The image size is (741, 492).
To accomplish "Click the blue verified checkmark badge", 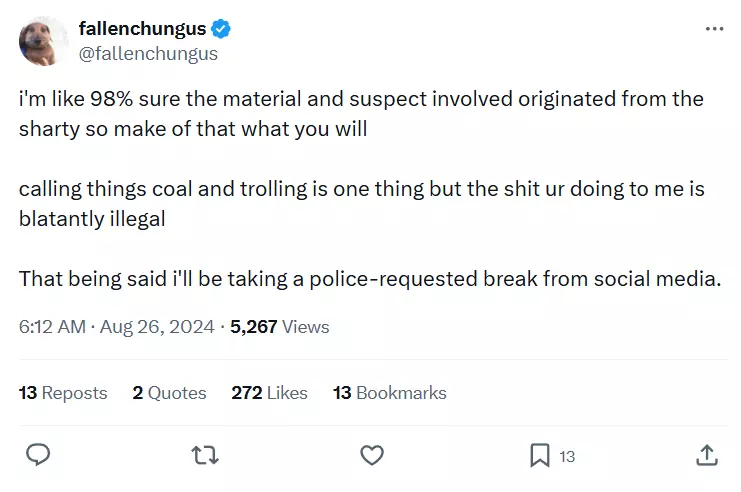I will [221, 29].
